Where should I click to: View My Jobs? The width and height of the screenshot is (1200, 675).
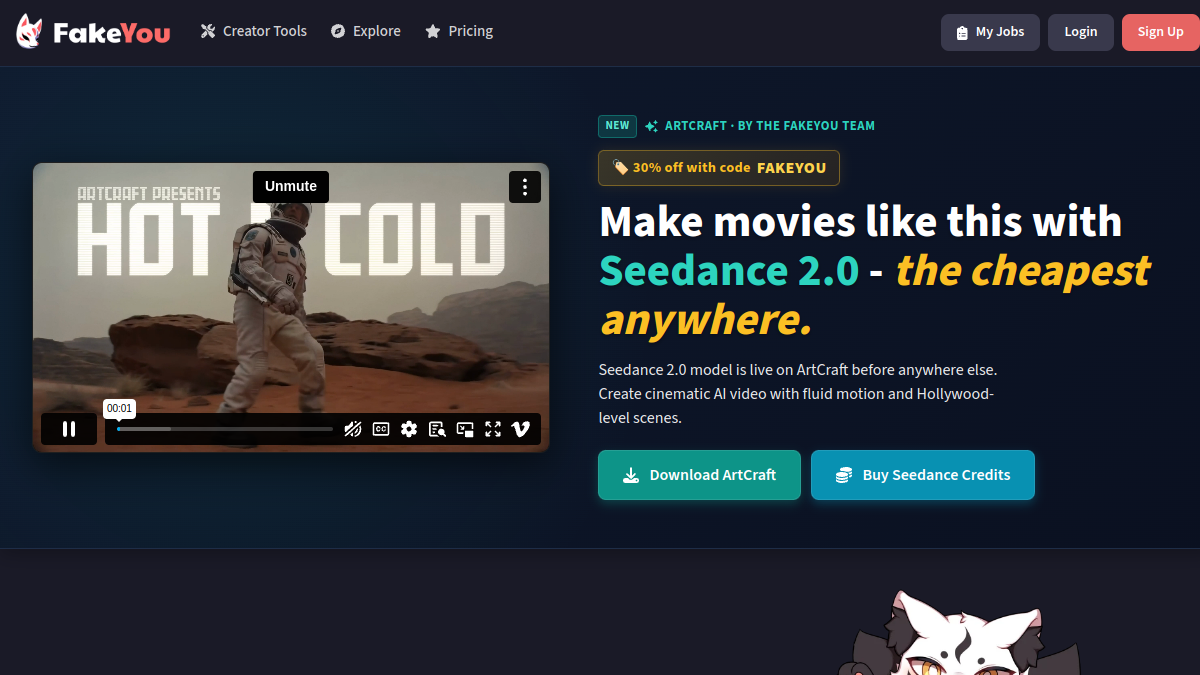990,32
